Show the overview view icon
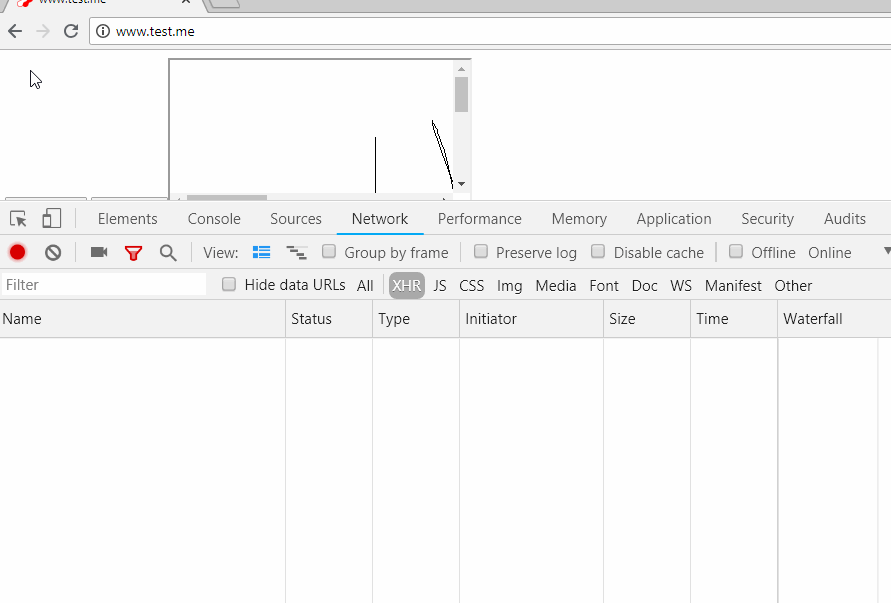 click(296, 252)
